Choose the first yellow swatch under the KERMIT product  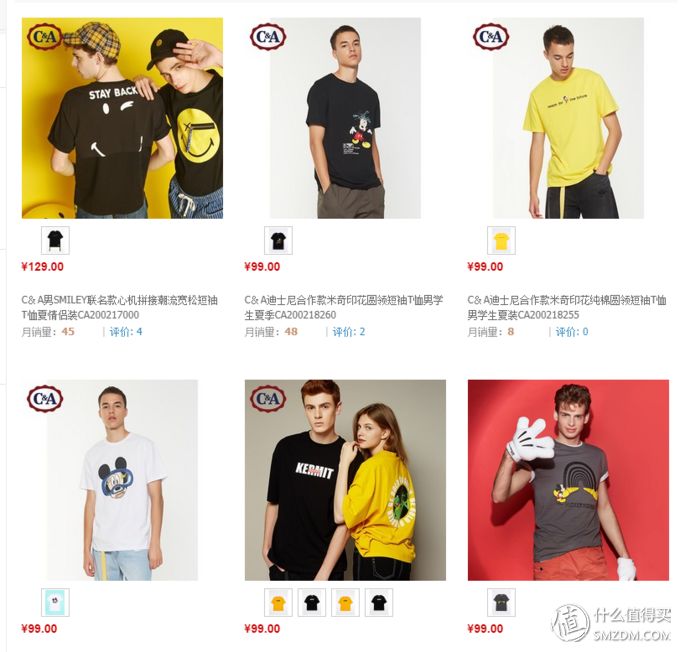coord(278,602)
